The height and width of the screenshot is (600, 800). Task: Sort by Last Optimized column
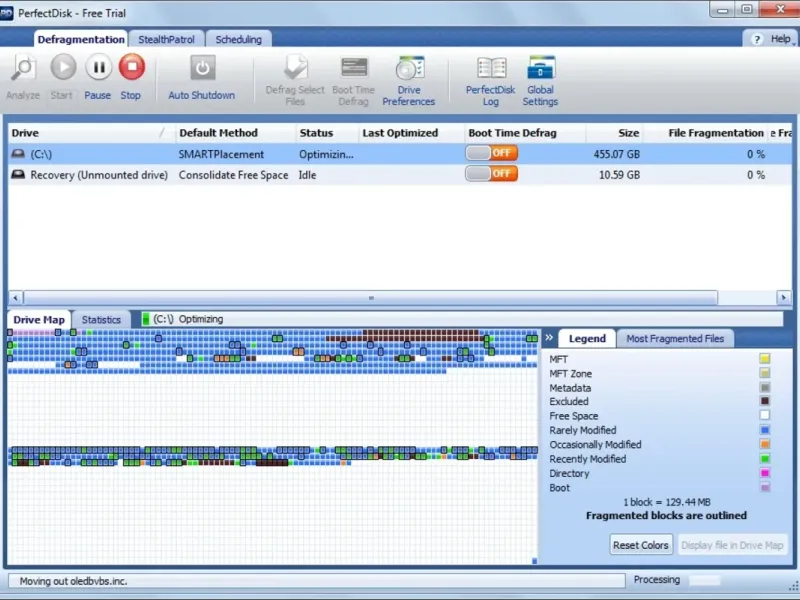click(411, 133)
